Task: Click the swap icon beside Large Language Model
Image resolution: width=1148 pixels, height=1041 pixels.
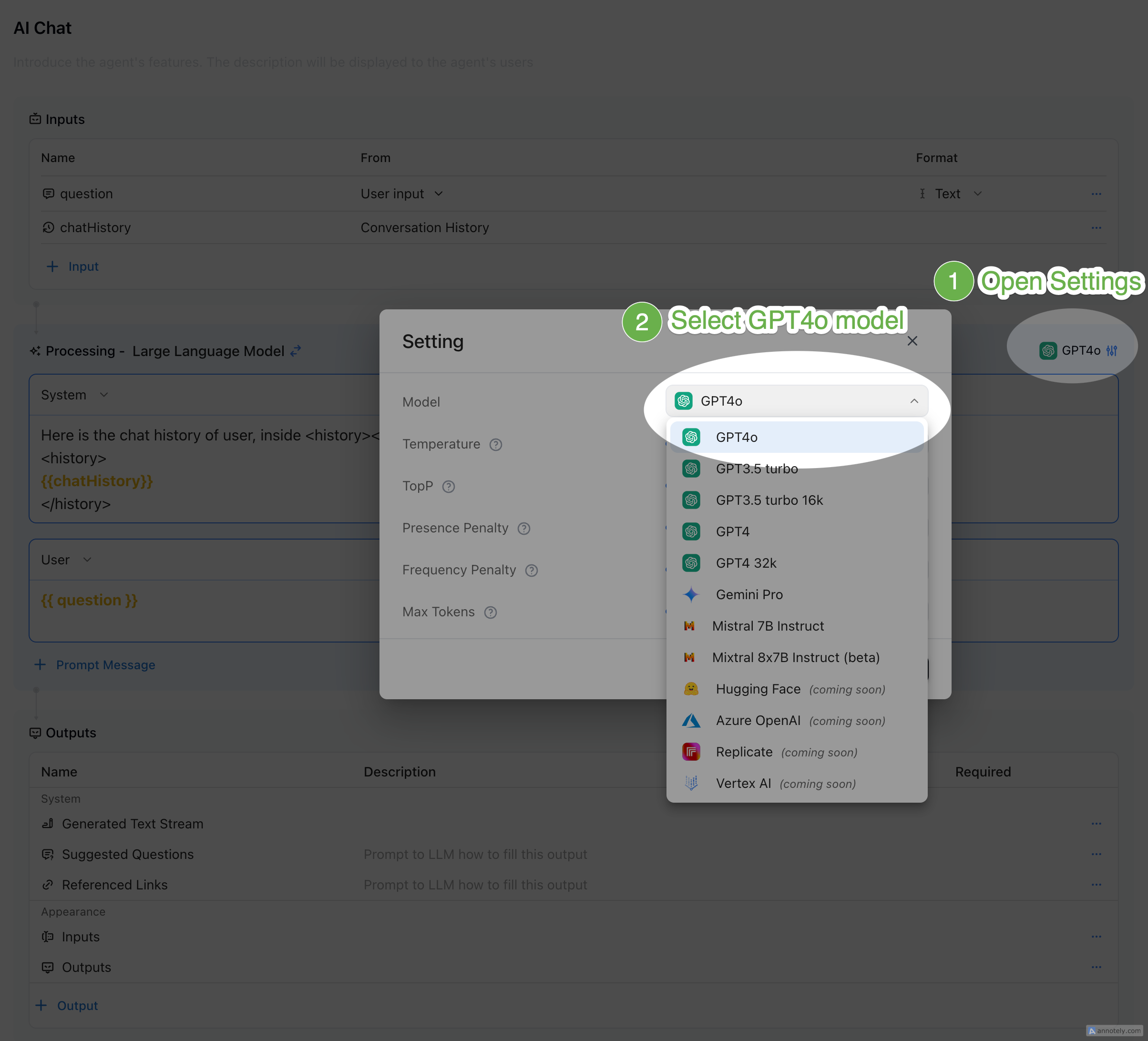Action: click(x=296, y=351)
